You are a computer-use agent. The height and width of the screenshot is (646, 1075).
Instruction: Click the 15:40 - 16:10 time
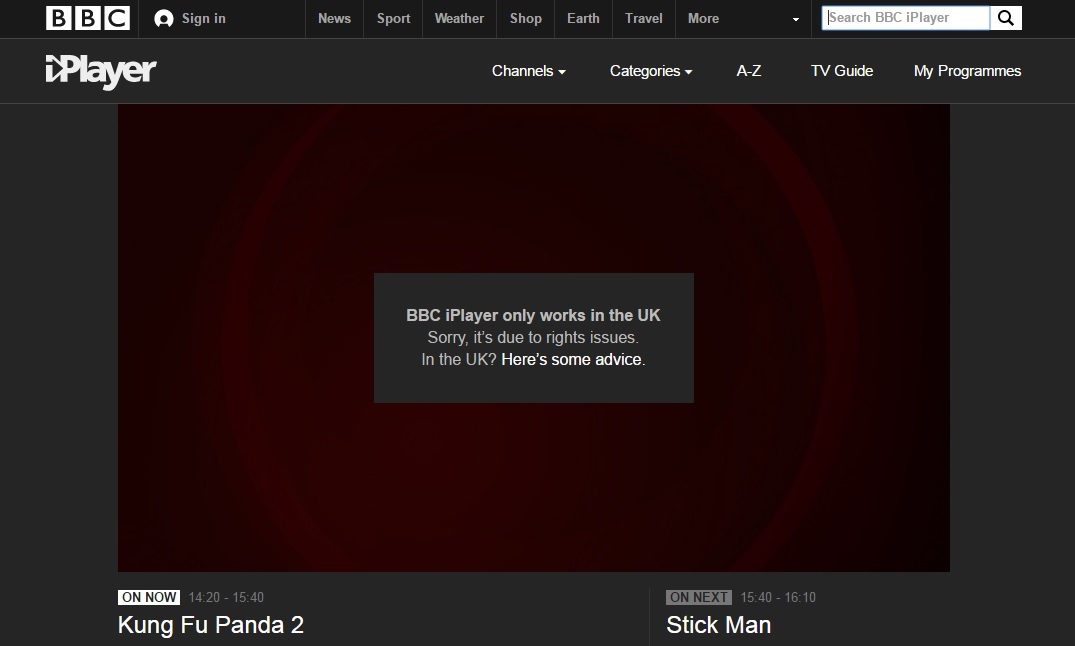[778, 597]
